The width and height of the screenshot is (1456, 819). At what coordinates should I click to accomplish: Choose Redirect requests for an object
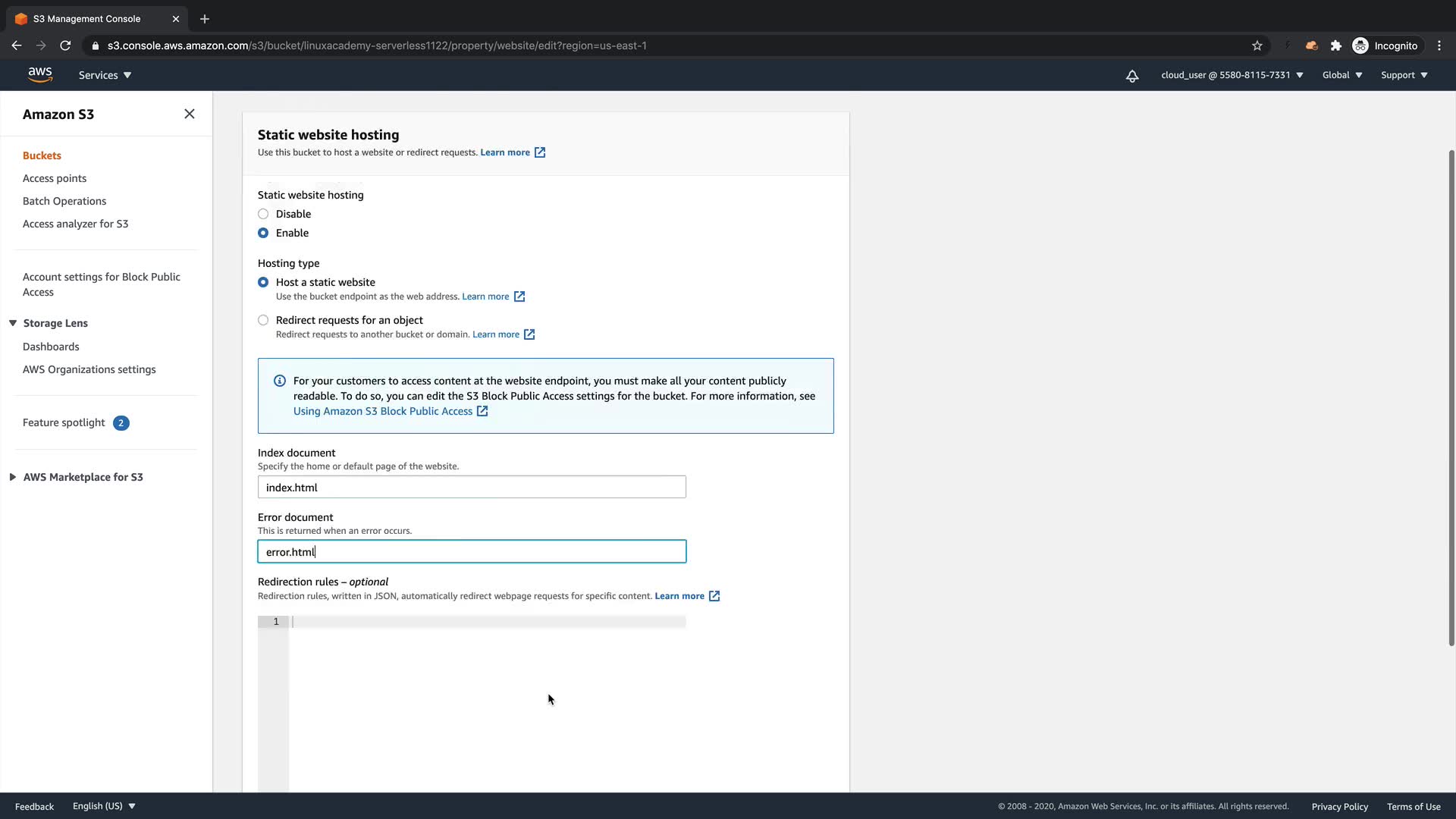coord(263,320)
